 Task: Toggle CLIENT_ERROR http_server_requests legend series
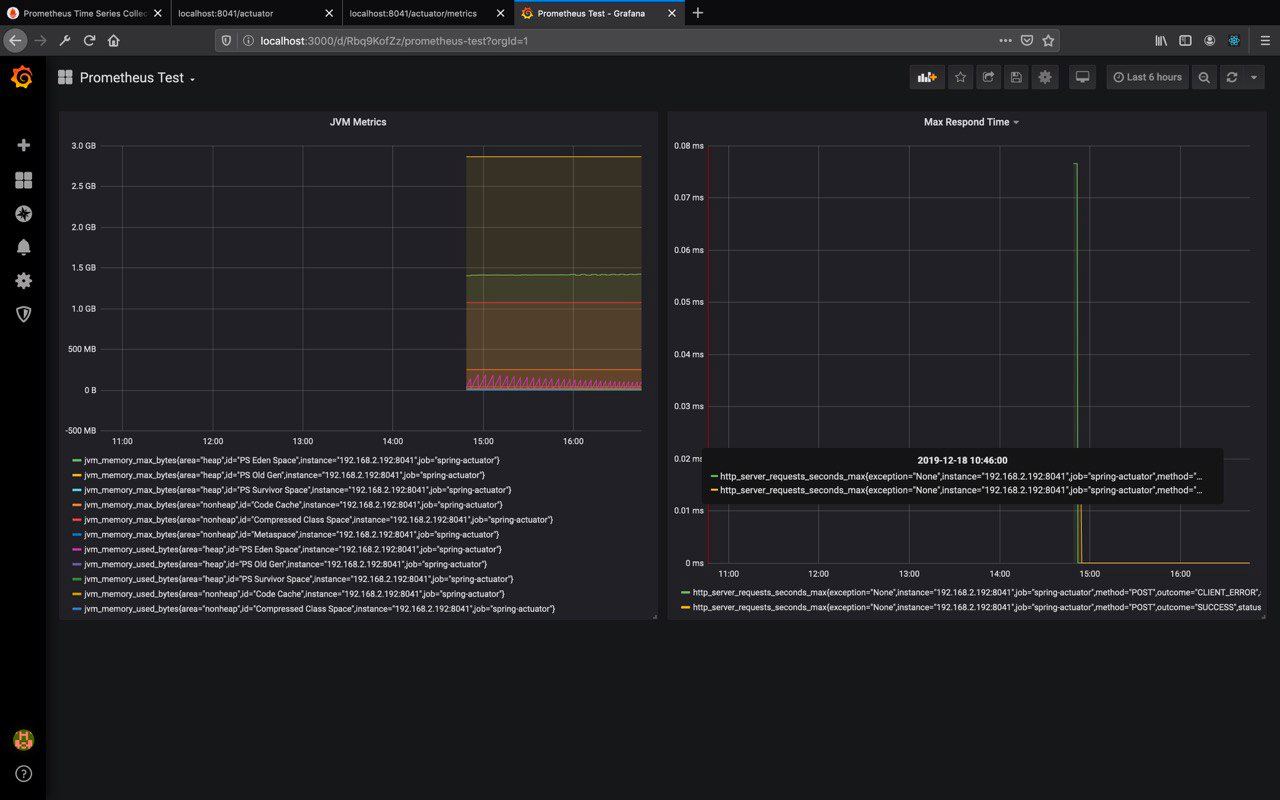point(976,592)
